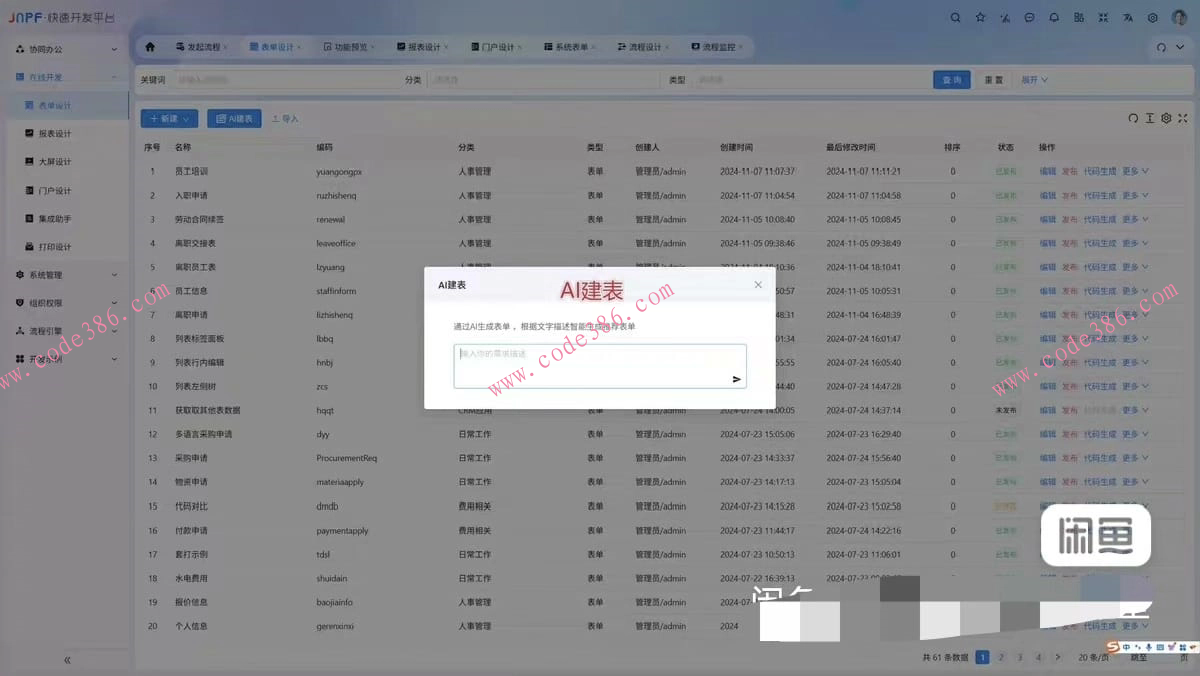This screenshot has width=1200, height=676.
Task: Click the send arrow in AI建表 dialog
Action: tap(736, 379)
